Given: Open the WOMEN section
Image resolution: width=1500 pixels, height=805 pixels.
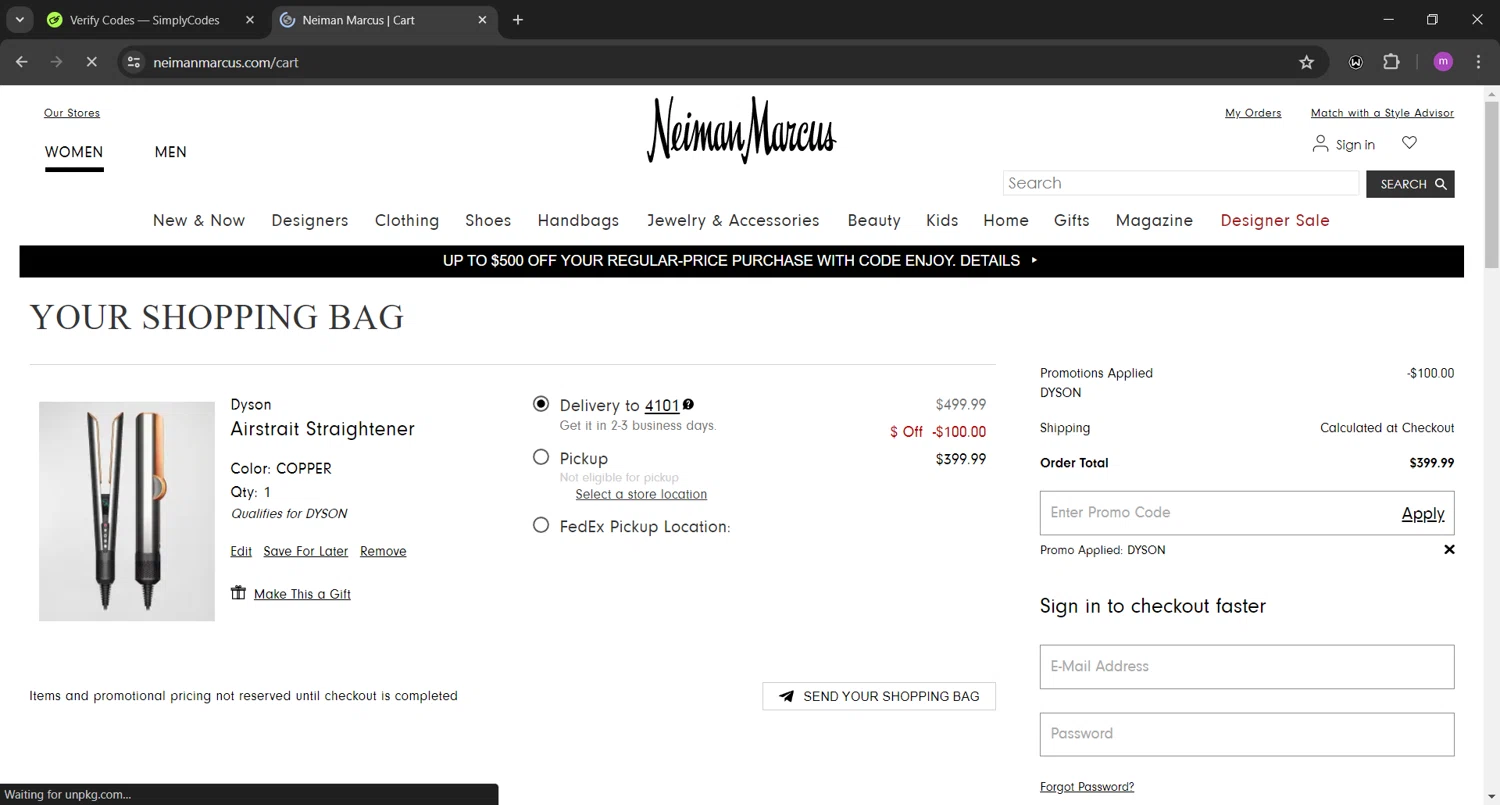Looking at the screenshot, I should pyautogui.click(x=74, y=152).
